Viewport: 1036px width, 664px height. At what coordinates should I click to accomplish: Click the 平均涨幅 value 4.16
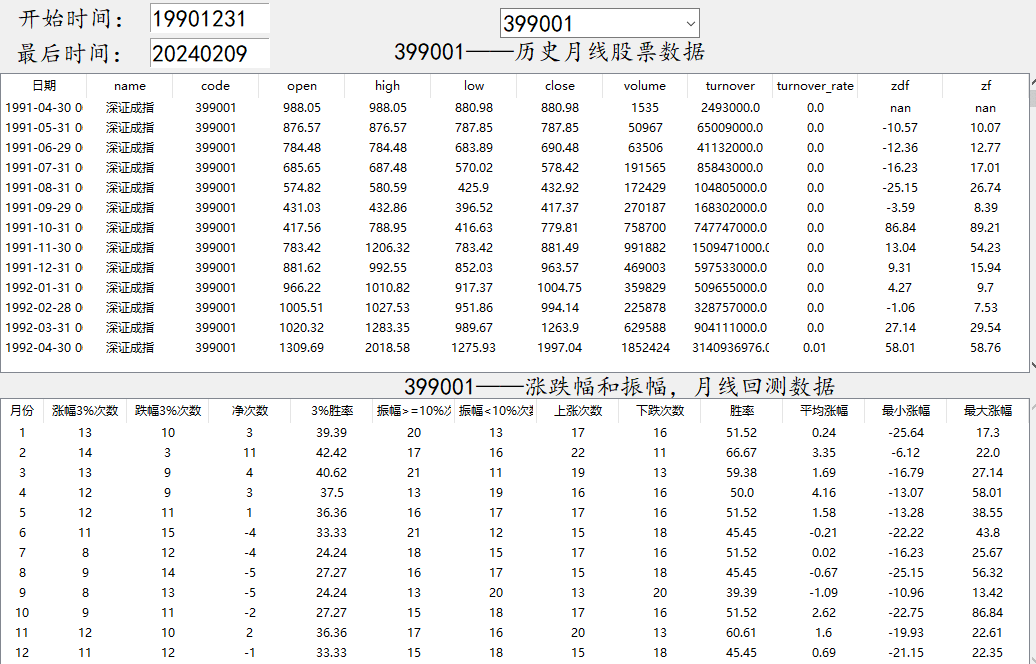(x=824, y=493)
